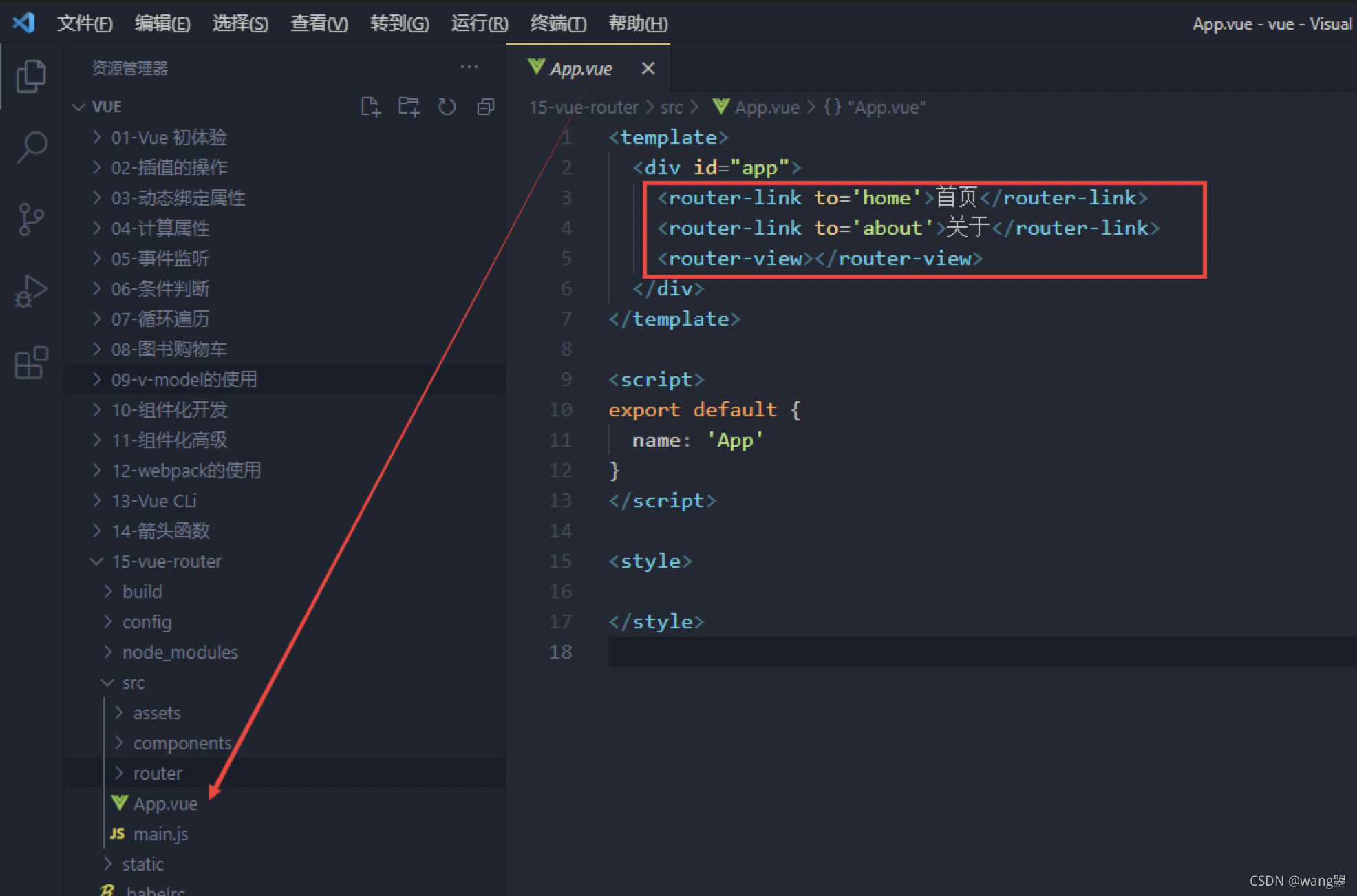Open the Source Control view icon
1357x896 pixels.
(31, 220)
